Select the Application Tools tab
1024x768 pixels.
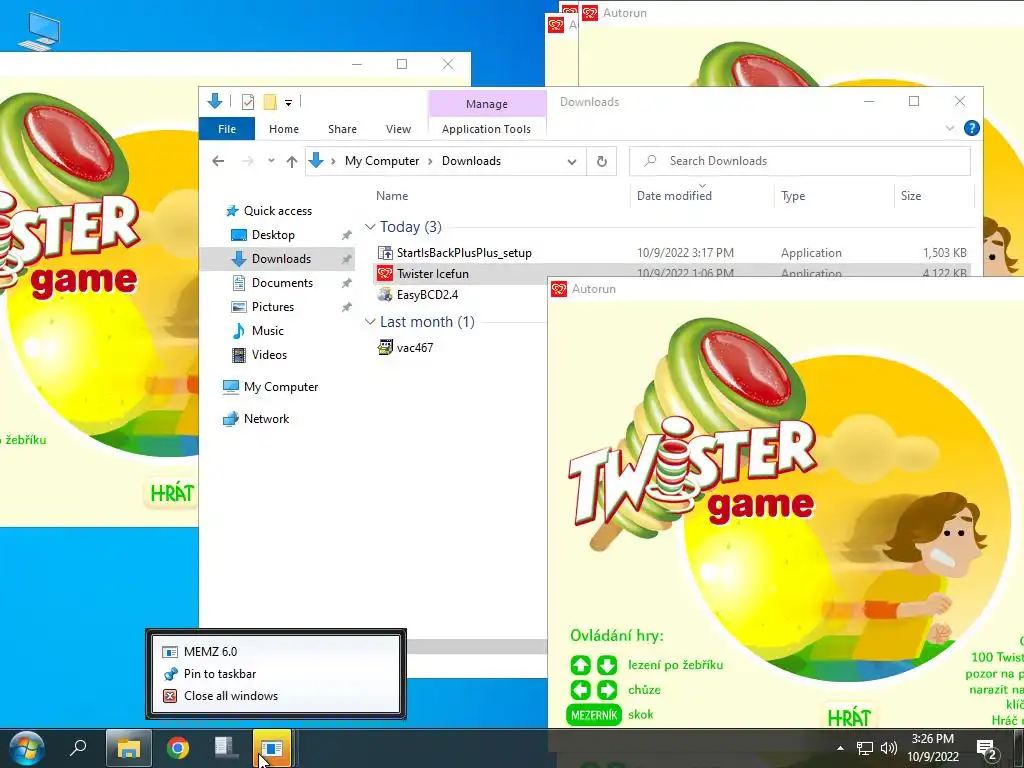pos(486,129)
